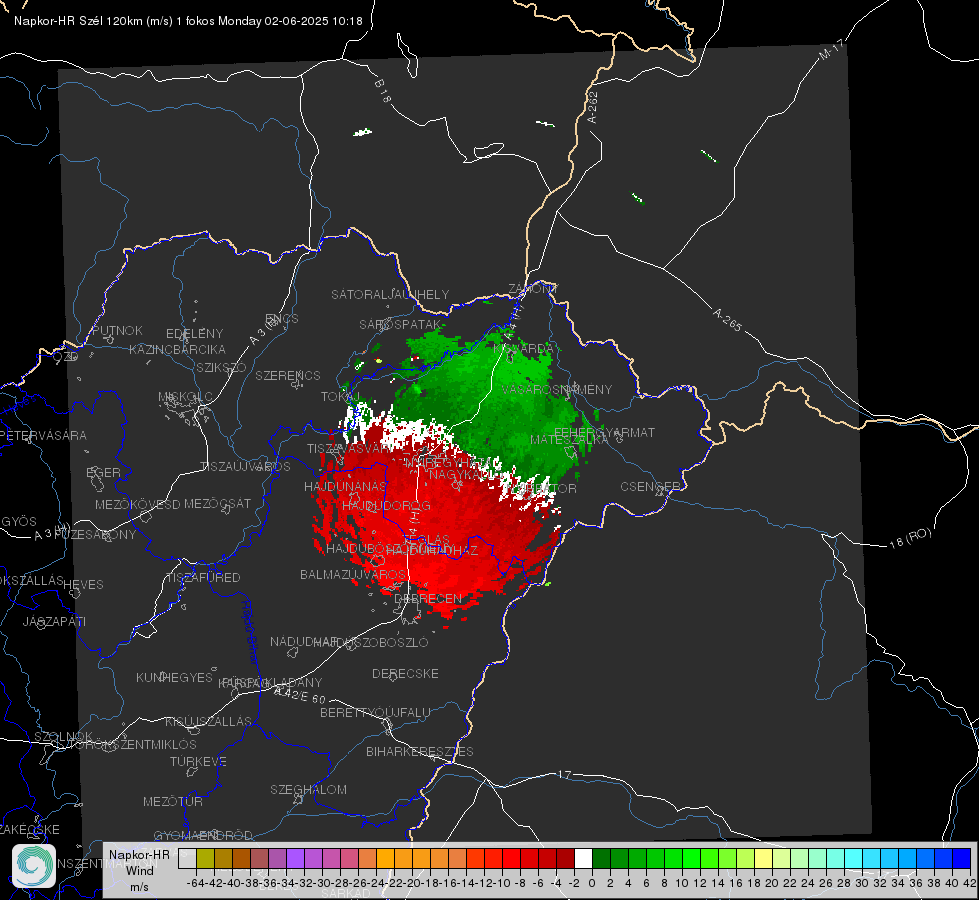Click the PUTNOK city label
This screenshot has height=900, width=979.
pos(117,330)
